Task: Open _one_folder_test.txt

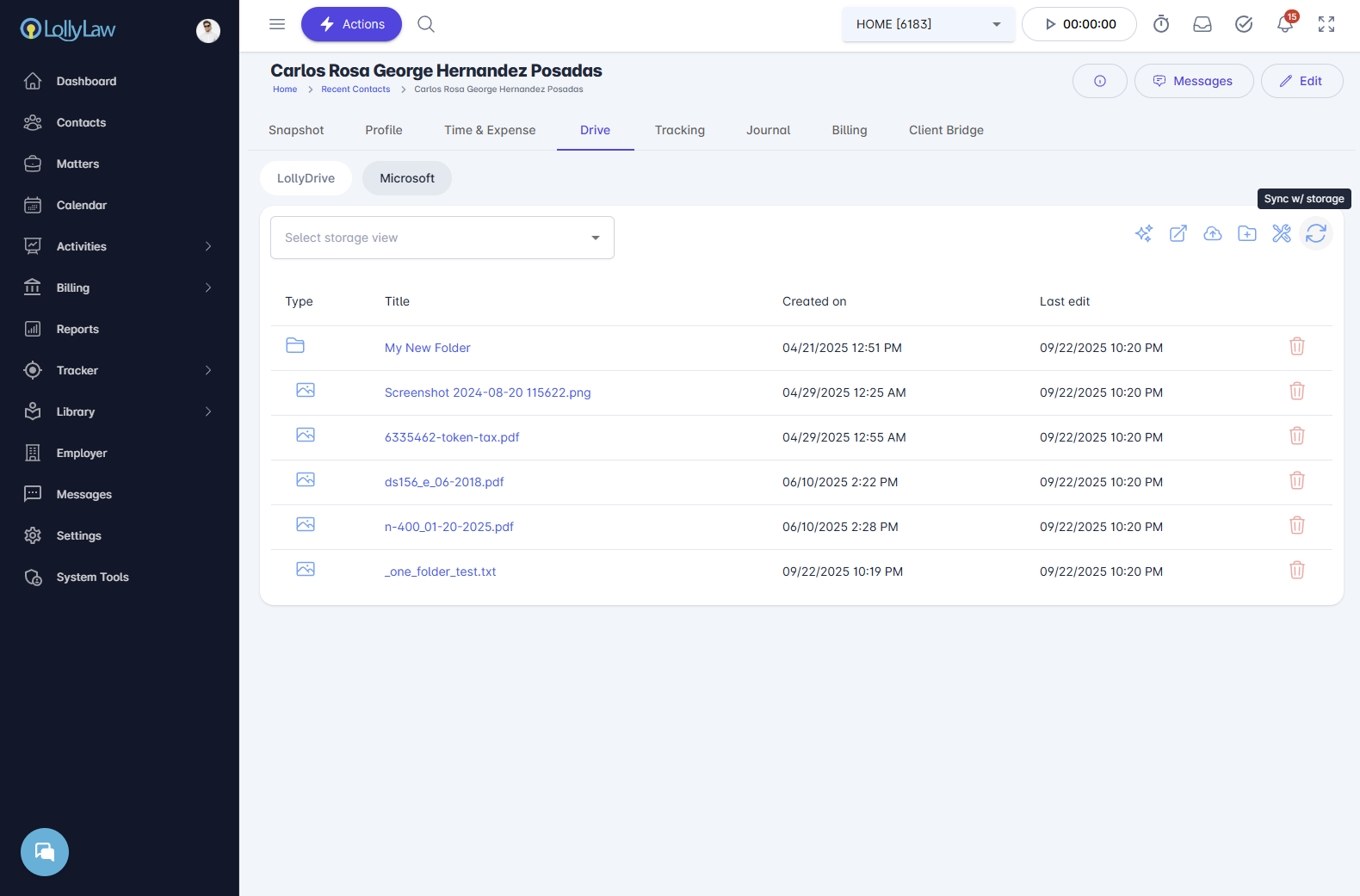Action: (441, 572)
